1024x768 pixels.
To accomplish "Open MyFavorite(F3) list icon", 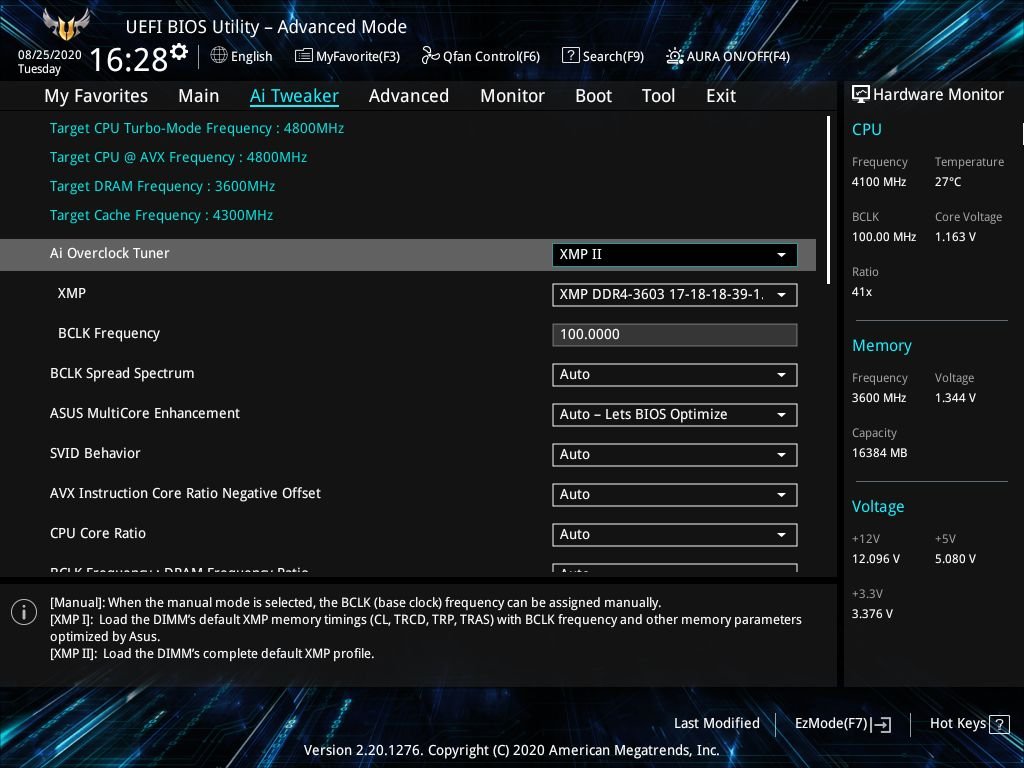I will tap(303, 56).
